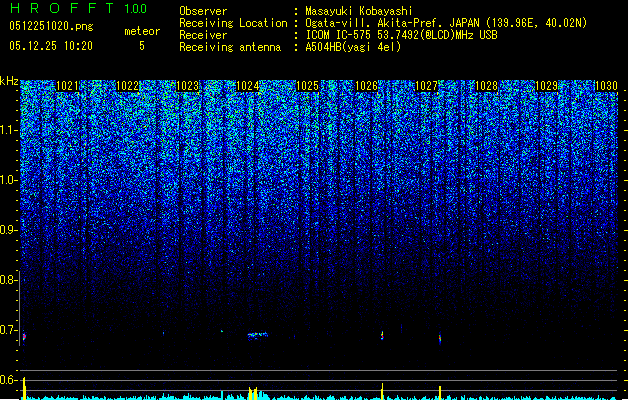Click the meteor count value 5

[142, 46]
